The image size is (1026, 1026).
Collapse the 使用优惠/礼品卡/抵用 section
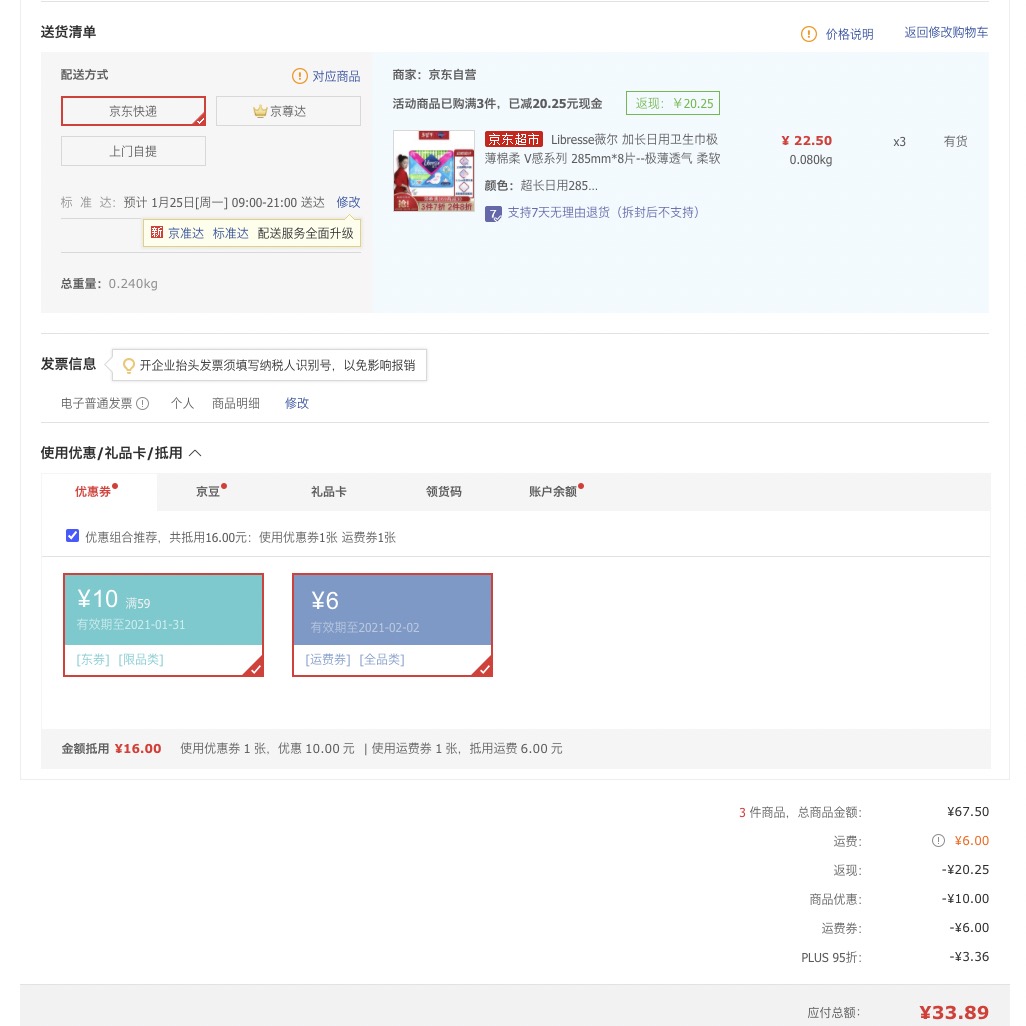[x=195, y=453]
